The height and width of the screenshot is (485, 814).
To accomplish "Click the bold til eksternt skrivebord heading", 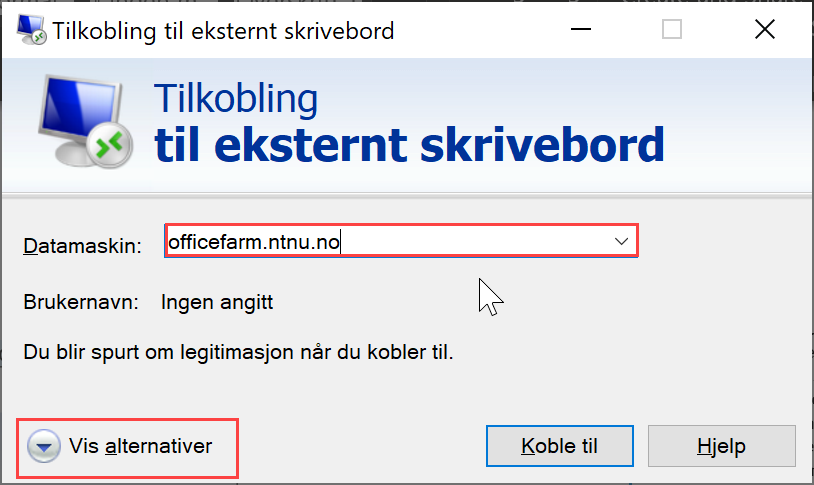I will pos(410,145).
